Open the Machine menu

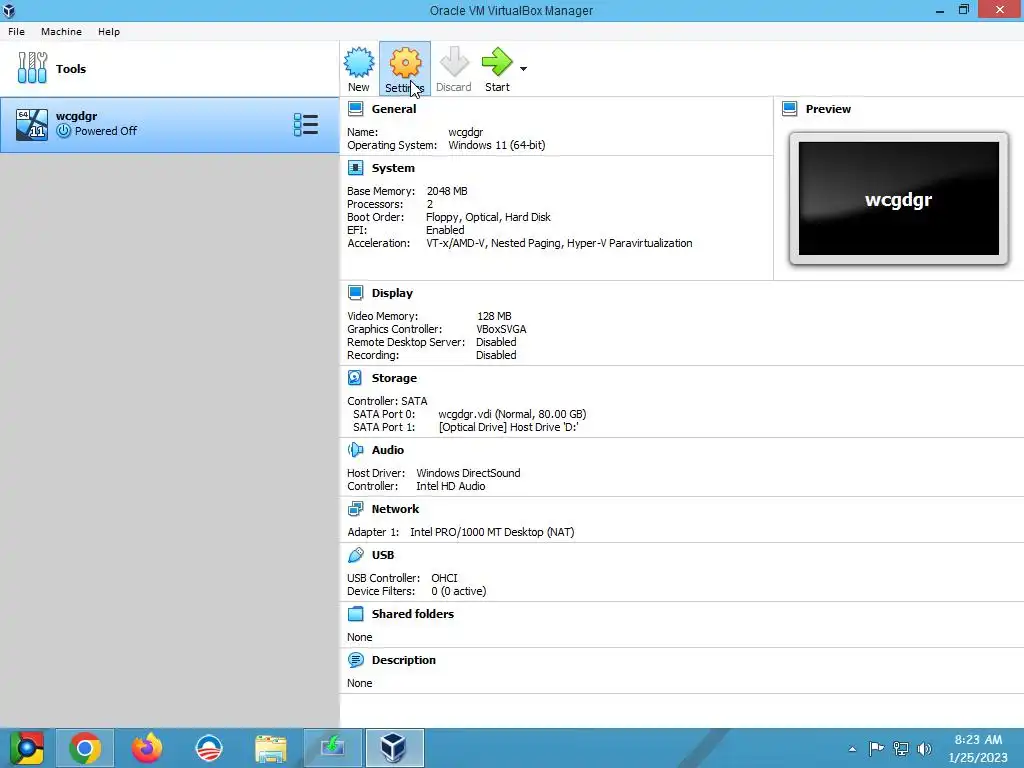[x=61, y=31]
